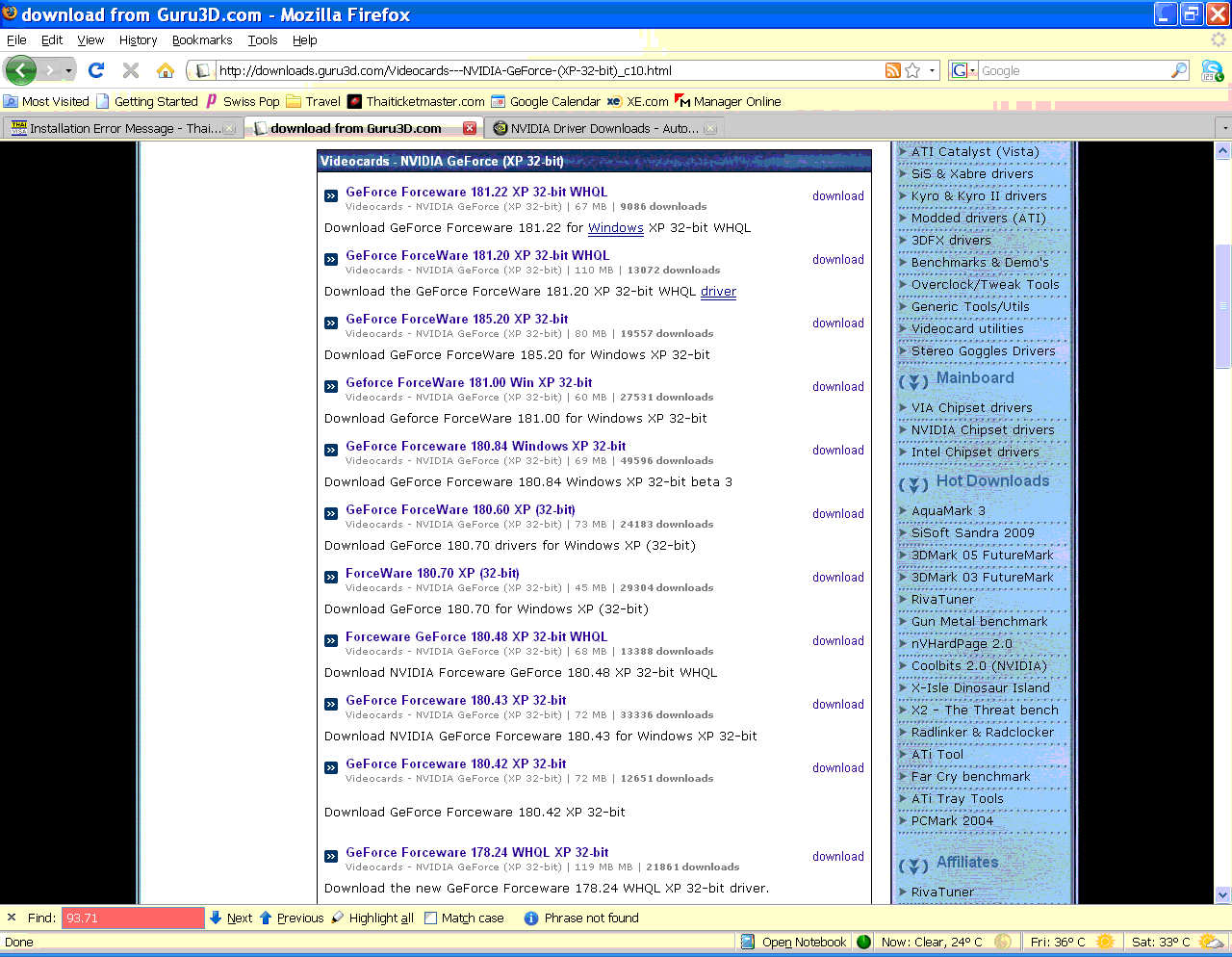Open Google Calendar bookmark
This screenshot has width=1232, height=957.
tap(546, 101)
